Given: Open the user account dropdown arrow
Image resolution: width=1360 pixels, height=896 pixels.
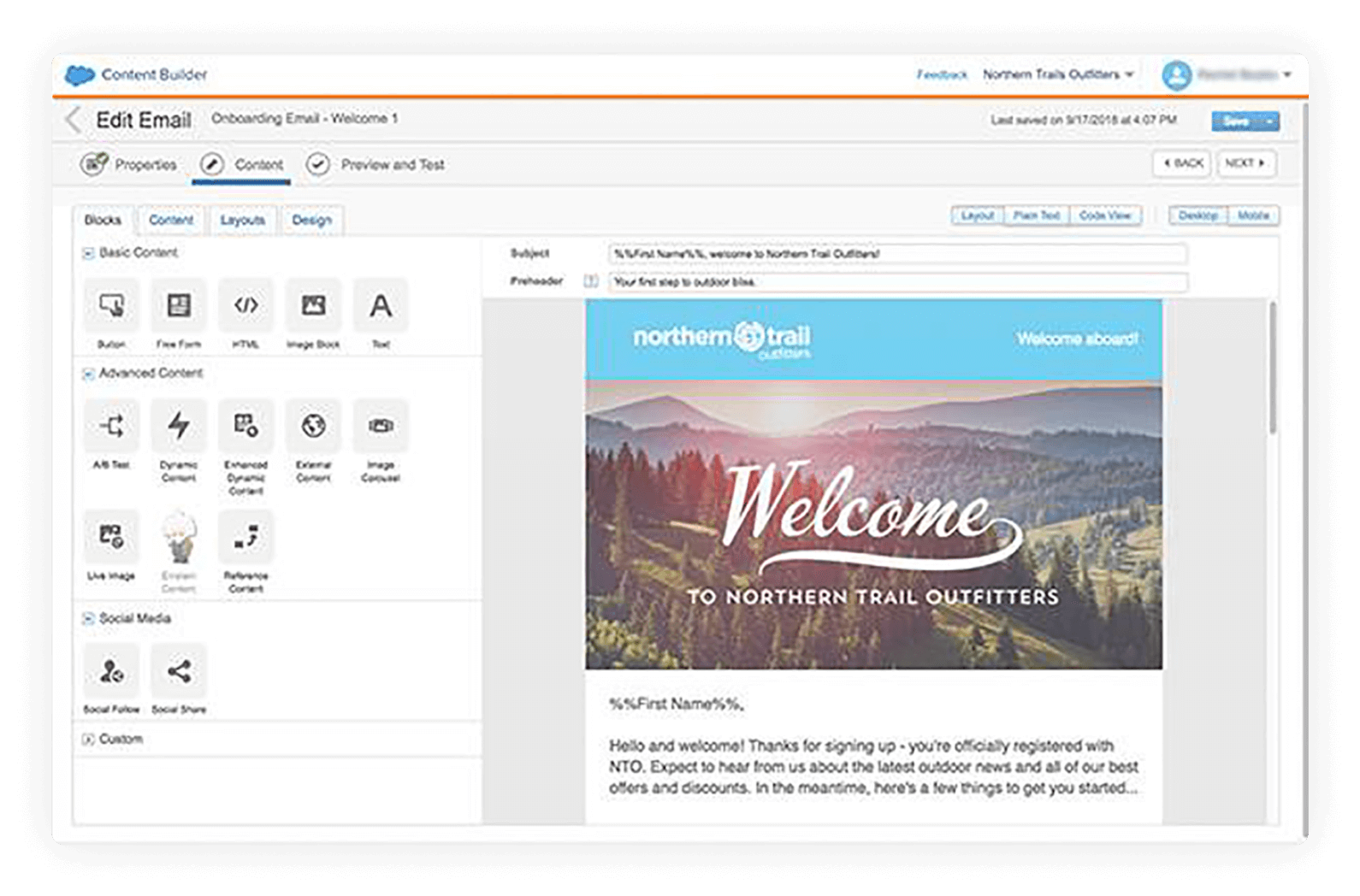Looking at the screenshot, I should pos(1287,75).
